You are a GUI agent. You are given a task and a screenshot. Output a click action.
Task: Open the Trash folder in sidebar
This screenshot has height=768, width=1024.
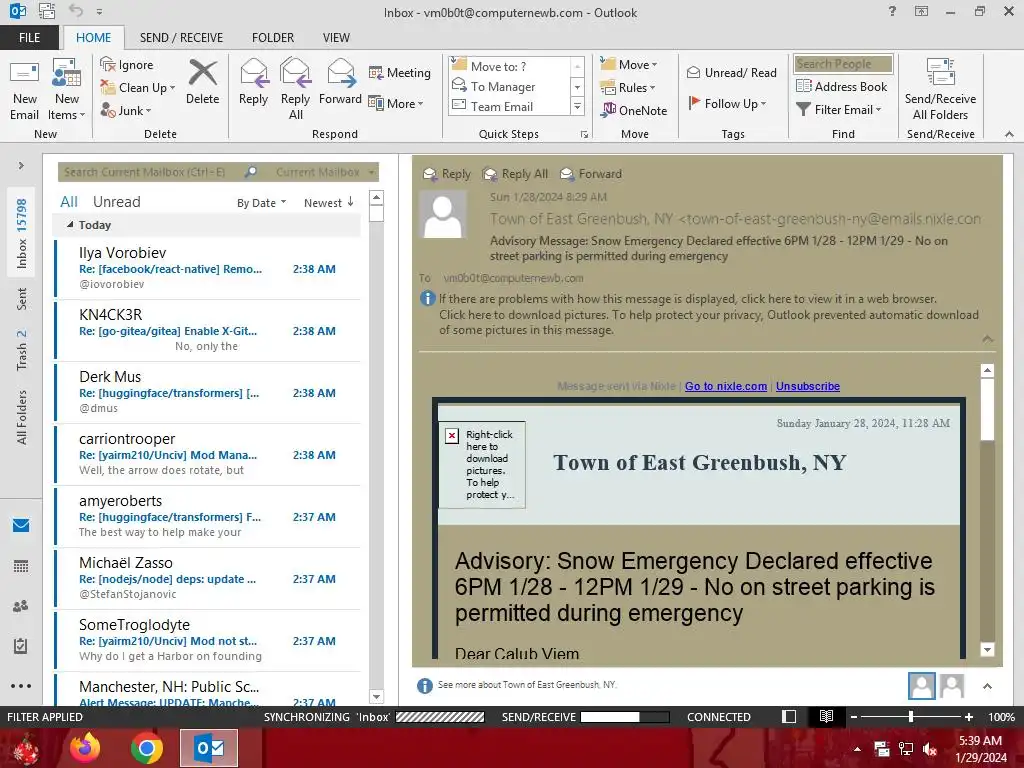(22, 350)
